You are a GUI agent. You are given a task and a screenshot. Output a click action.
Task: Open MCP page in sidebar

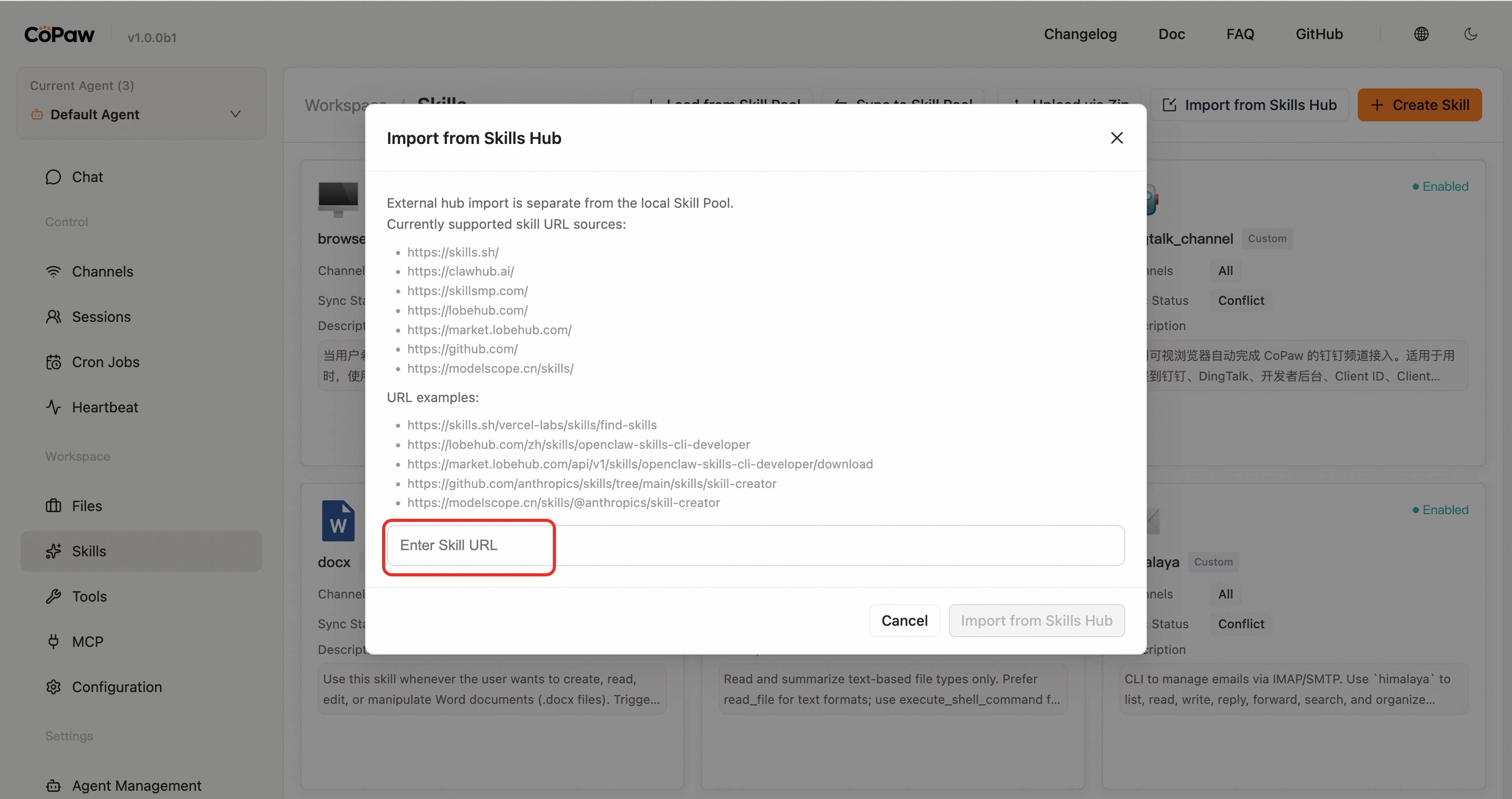tap(87, 642)
